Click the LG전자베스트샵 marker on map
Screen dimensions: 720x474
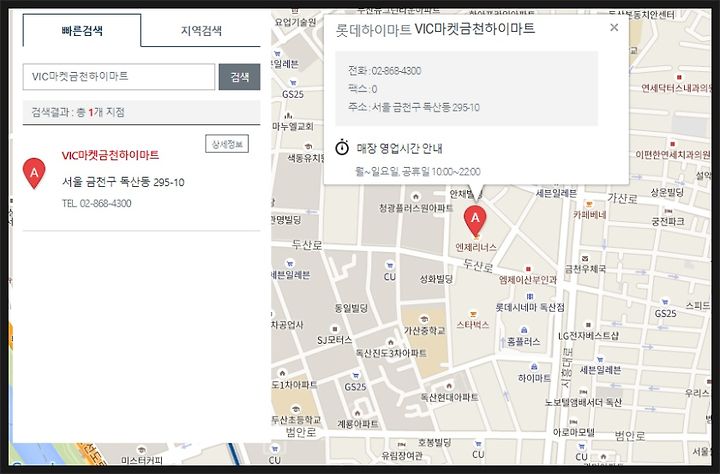click(588, 325)
